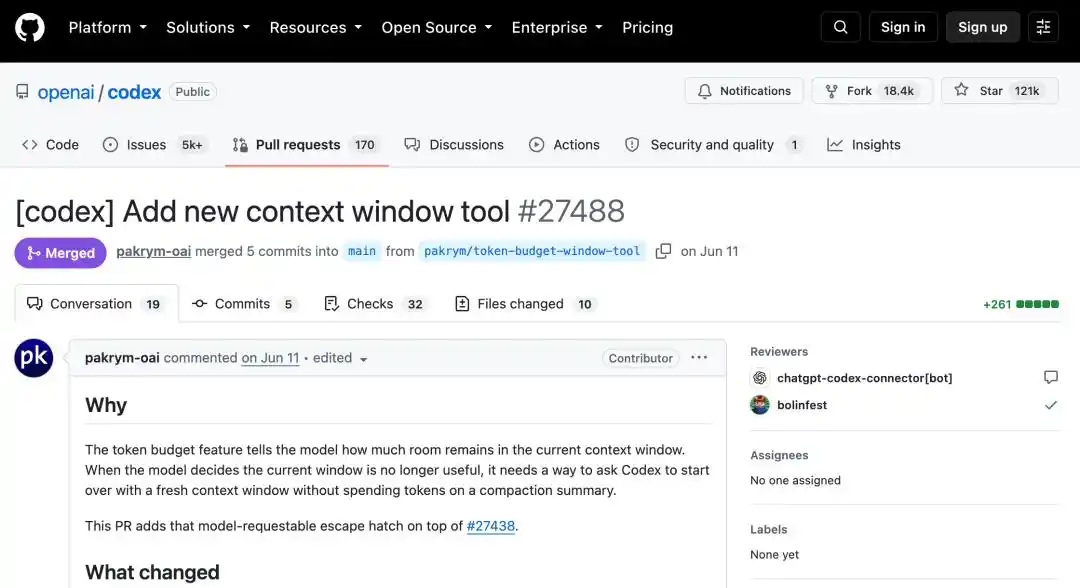Open the GitHub logo homepage
Viewport: 1080px width, 588px height.
(30, 28)
